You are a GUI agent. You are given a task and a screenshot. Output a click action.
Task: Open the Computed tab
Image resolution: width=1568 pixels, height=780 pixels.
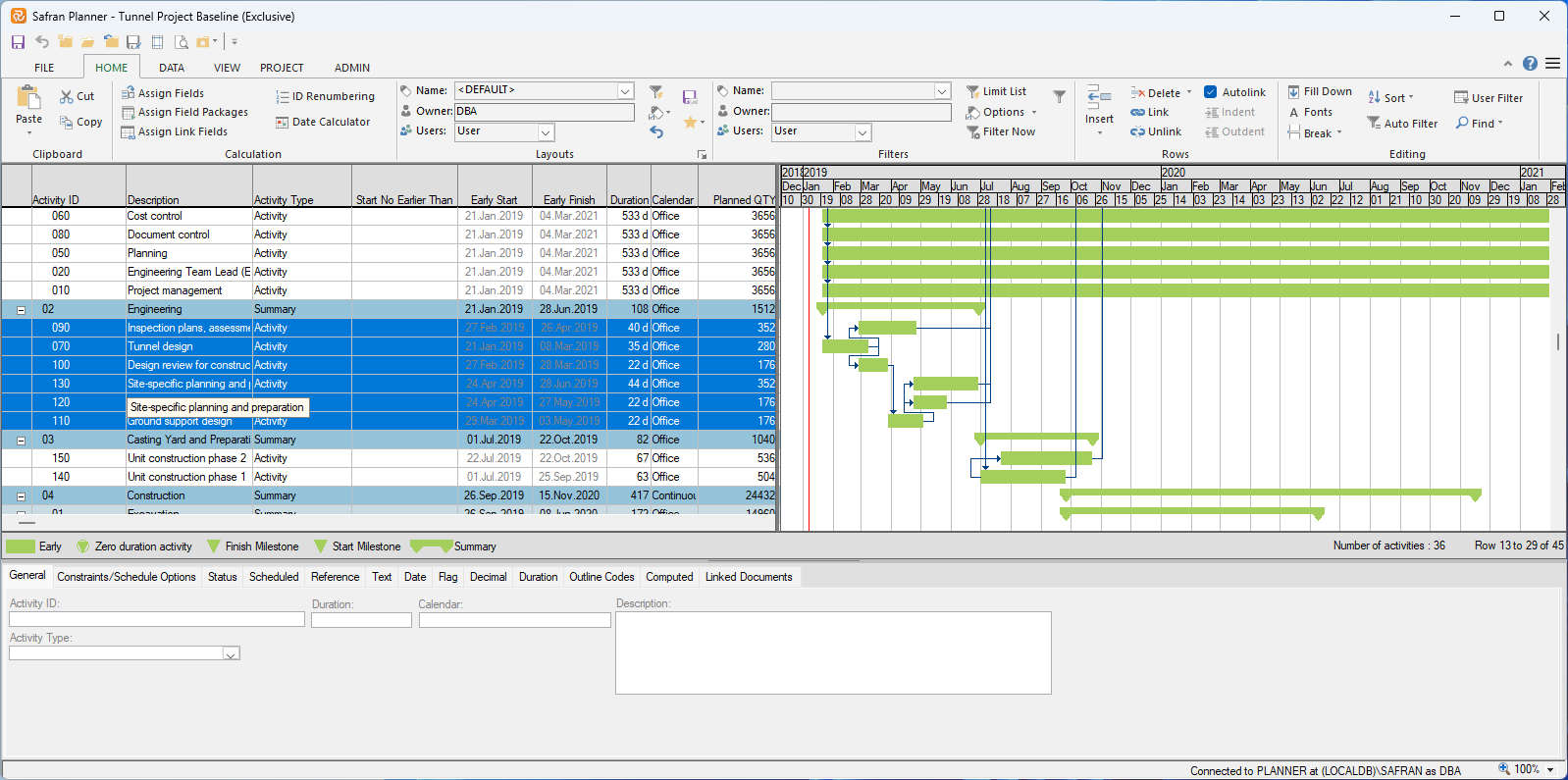[x=669, y=577]
